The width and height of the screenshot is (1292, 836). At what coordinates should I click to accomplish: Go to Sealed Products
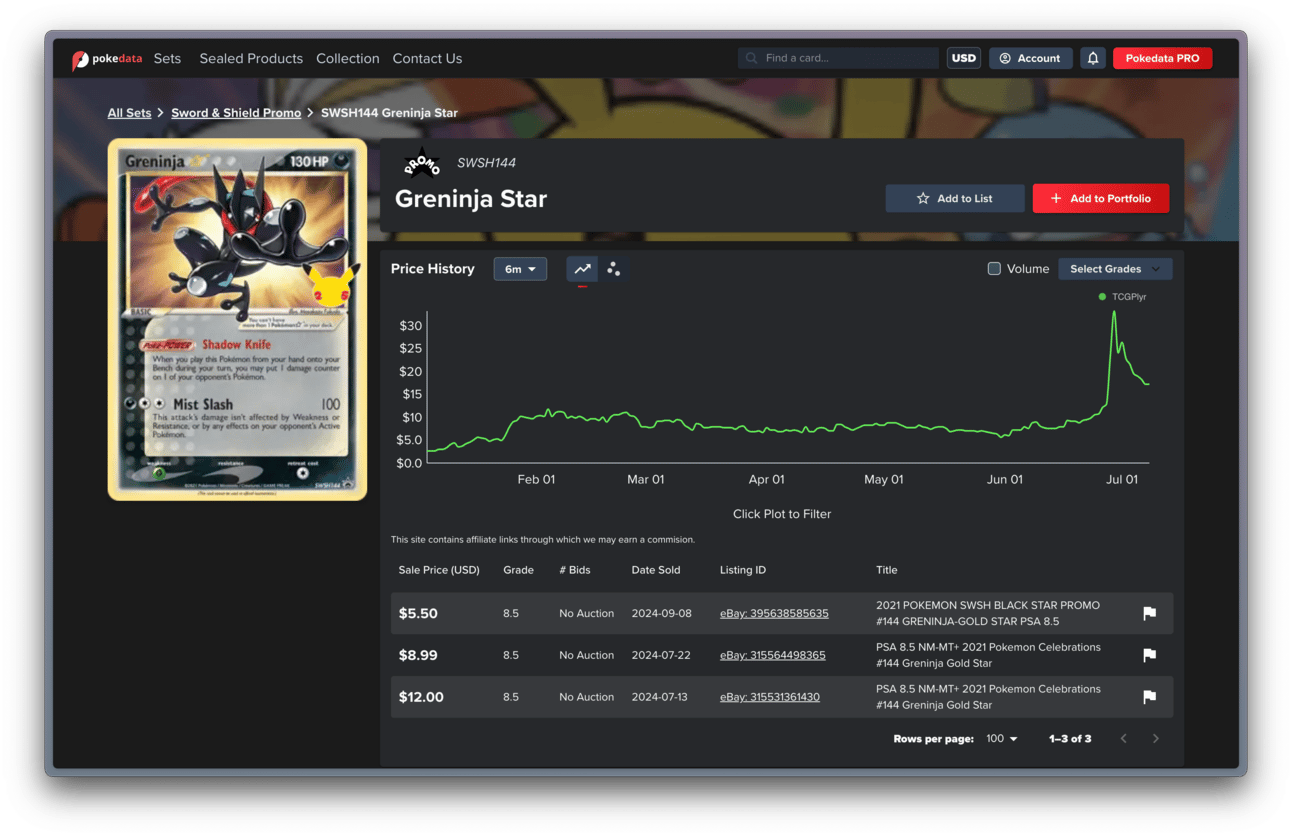tap(251, 59)
